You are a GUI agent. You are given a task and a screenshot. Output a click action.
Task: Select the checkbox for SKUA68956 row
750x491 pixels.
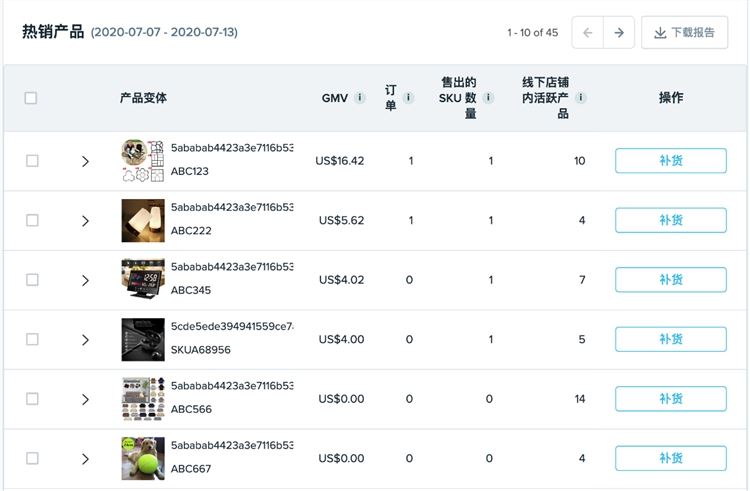coord(32,339)
